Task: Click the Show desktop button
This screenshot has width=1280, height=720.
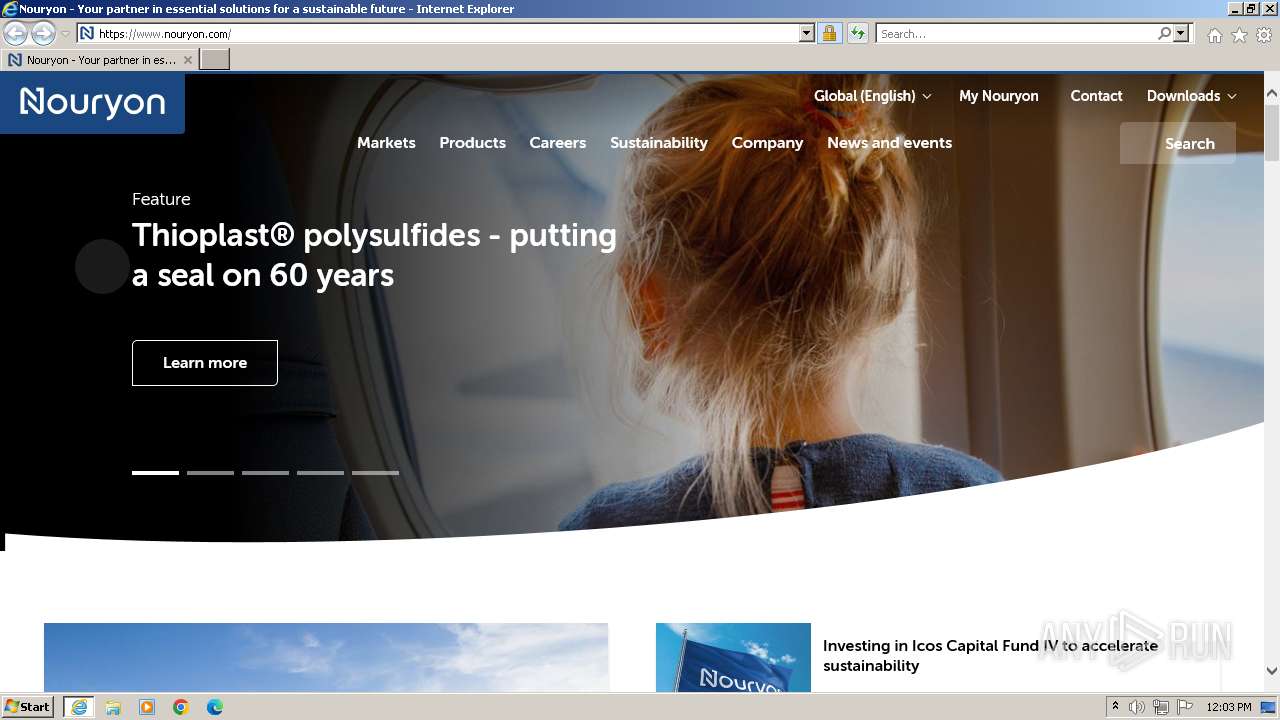Action: click(1269, 707)
